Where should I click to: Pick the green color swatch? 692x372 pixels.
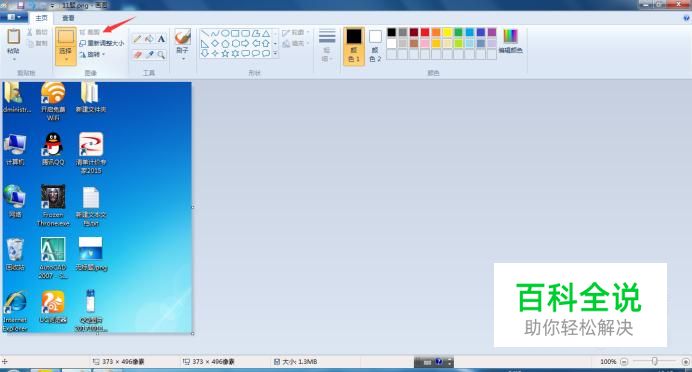tap(458, 32)
